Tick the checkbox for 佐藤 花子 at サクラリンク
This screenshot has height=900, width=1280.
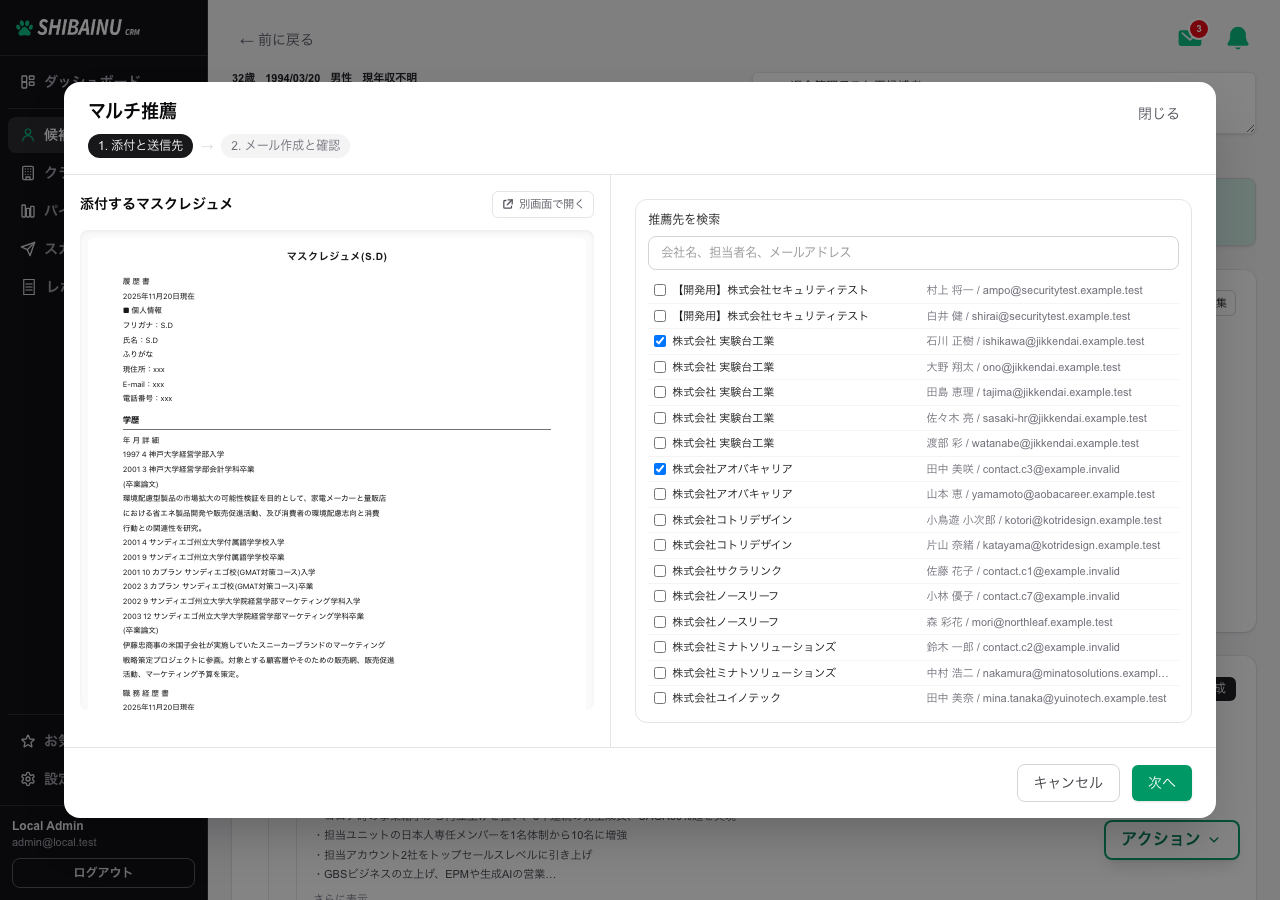coord(660,571)
